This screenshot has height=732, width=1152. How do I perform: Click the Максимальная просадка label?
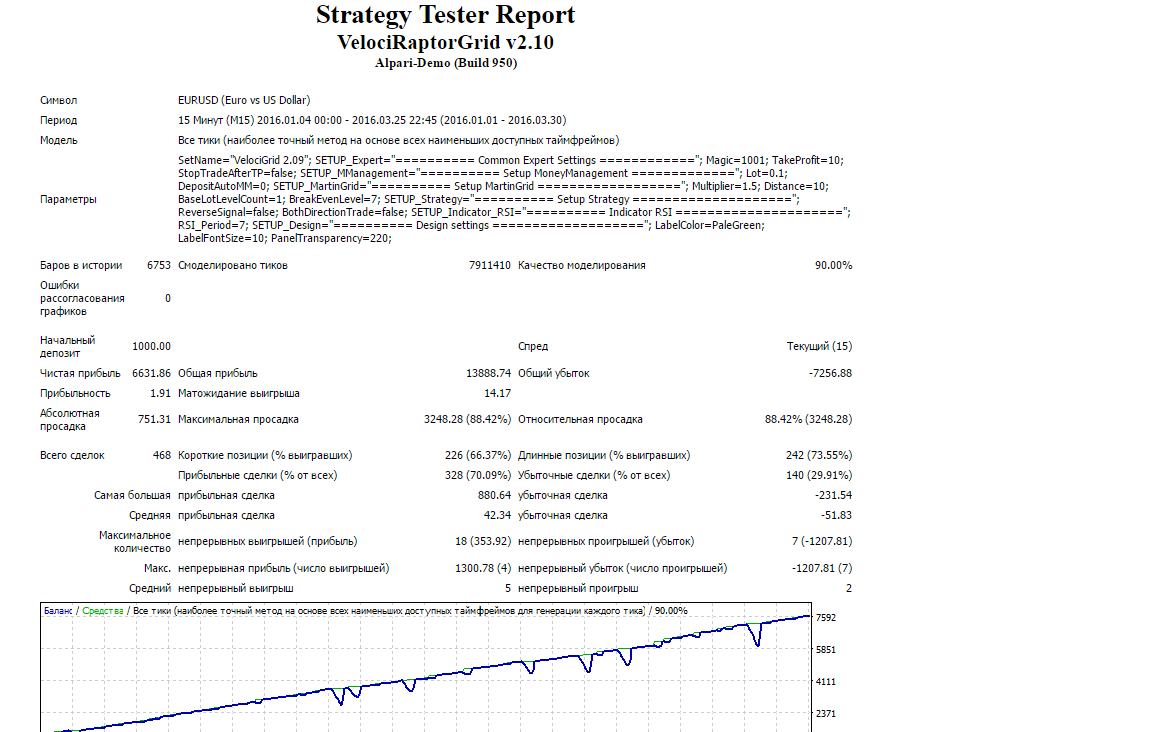(238, 420)
